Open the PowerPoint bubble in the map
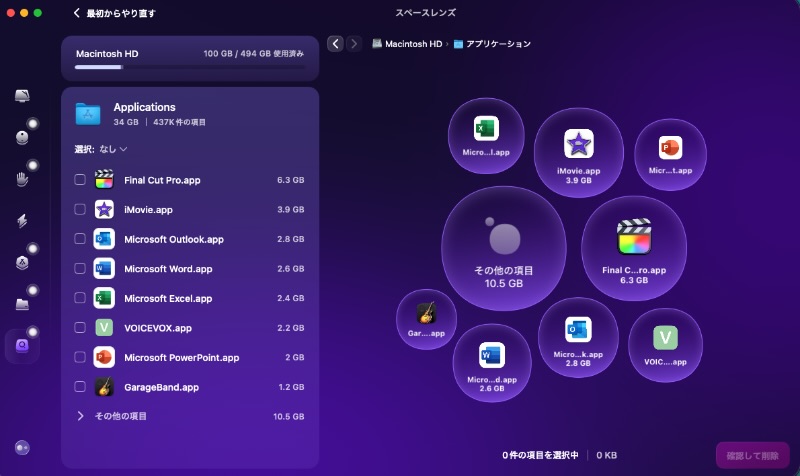Screen dimensions: 800x476 [x=670, y=155]
